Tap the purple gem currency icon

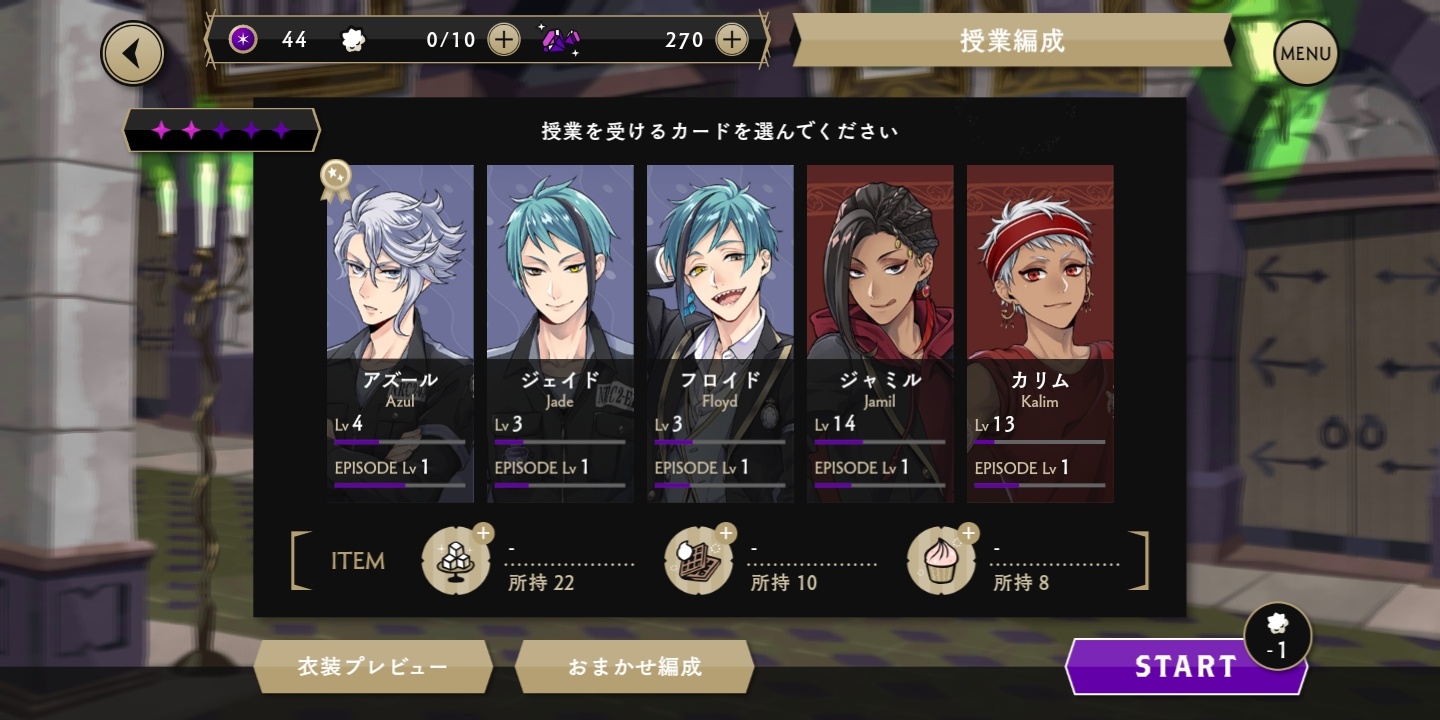[x=561, y=40]
